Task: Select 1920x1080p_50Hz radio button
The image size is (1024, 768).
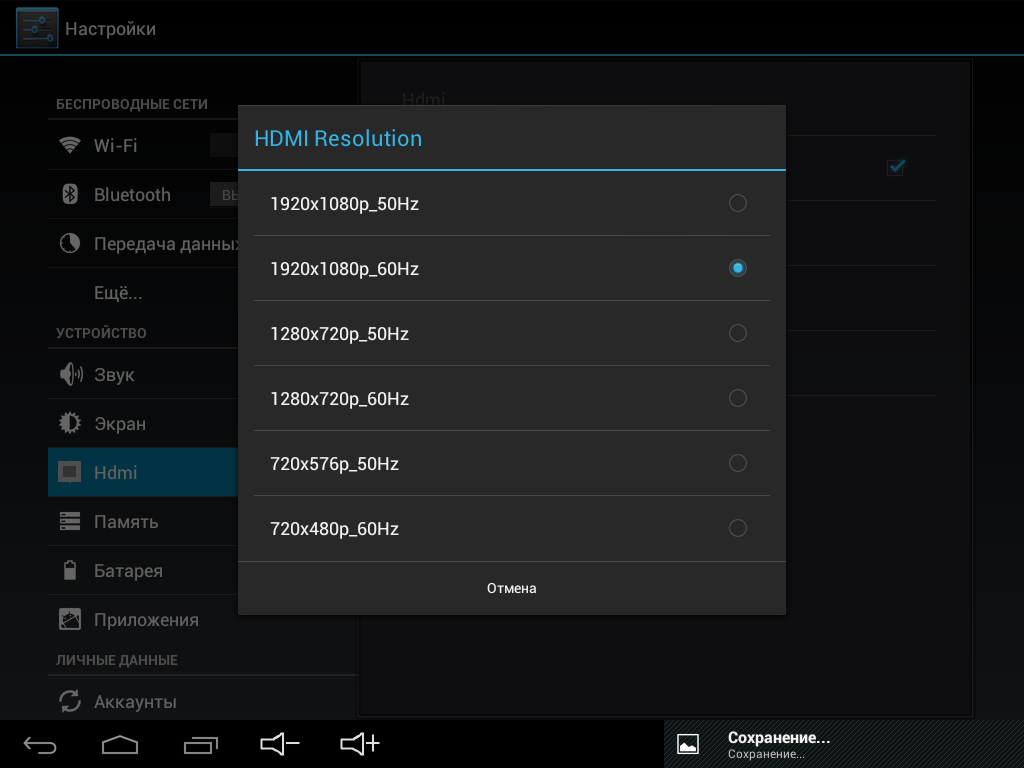Action: tap(737, 204)
